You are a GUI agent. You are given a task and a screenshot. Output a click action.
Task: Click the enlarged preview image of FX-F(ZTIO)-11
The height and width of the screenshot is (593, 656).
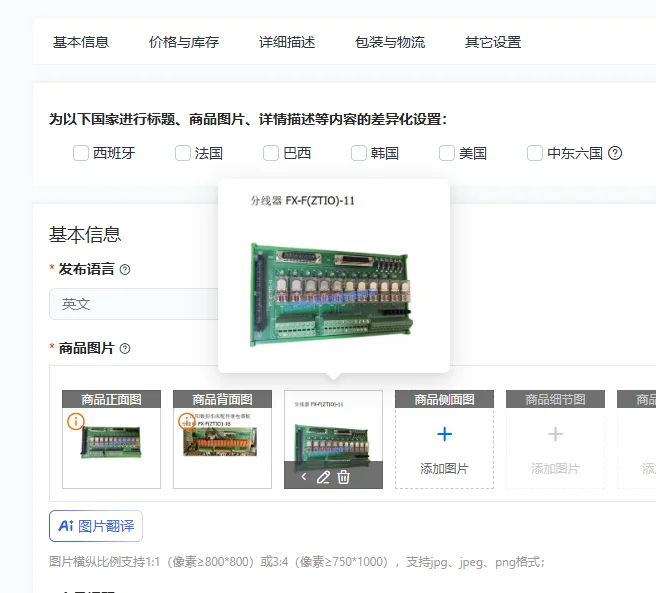pos(331,295)
